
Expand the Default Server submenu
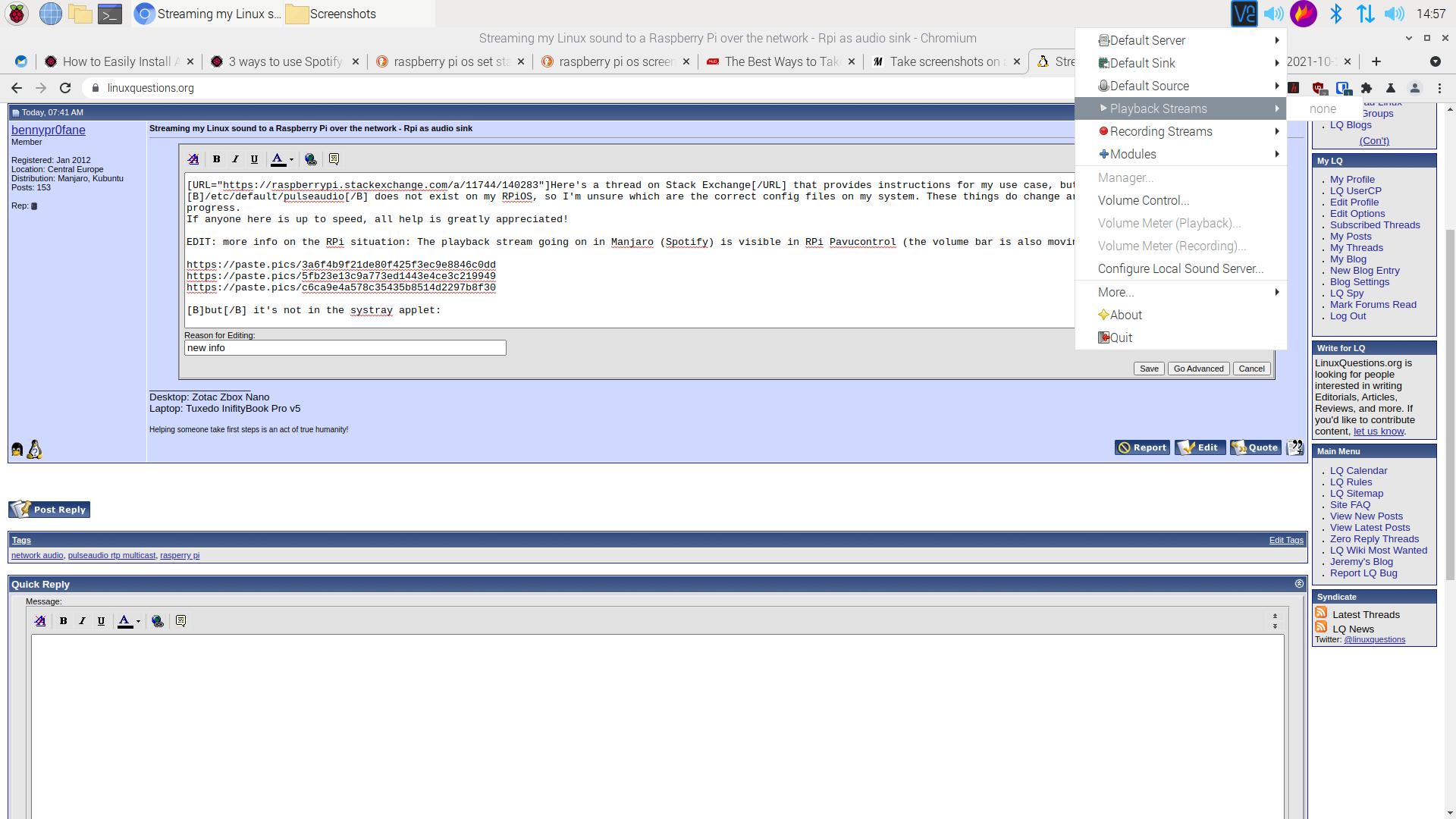[1181, 40]
